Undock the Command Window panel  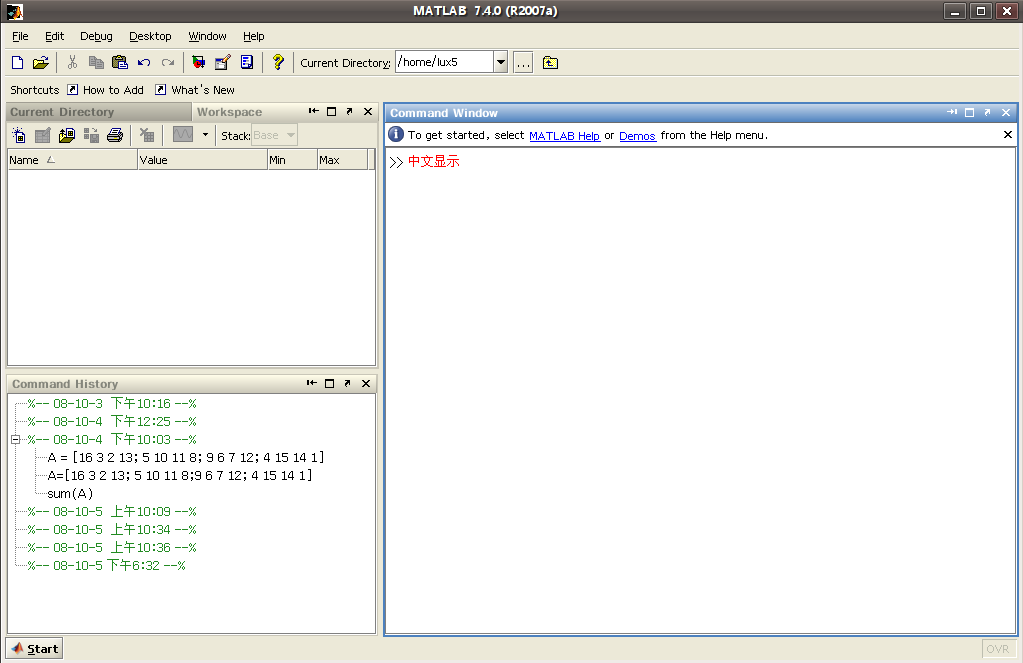988,113
